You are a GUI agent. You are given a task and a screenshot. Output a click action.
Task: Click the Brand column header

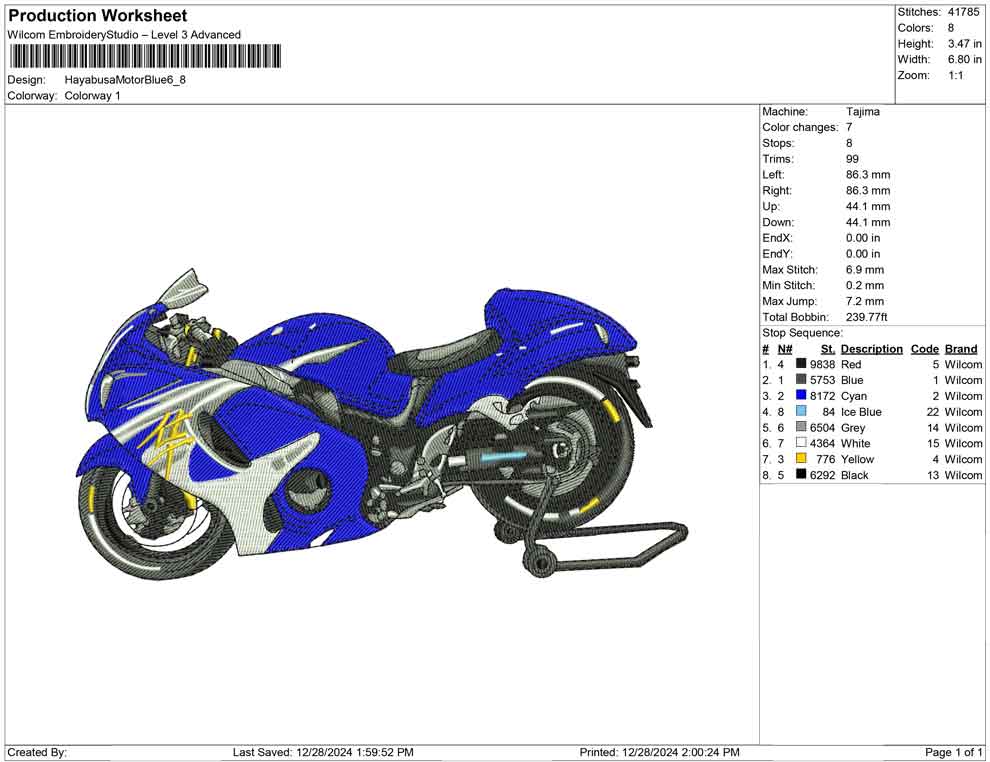pos(960,348)
